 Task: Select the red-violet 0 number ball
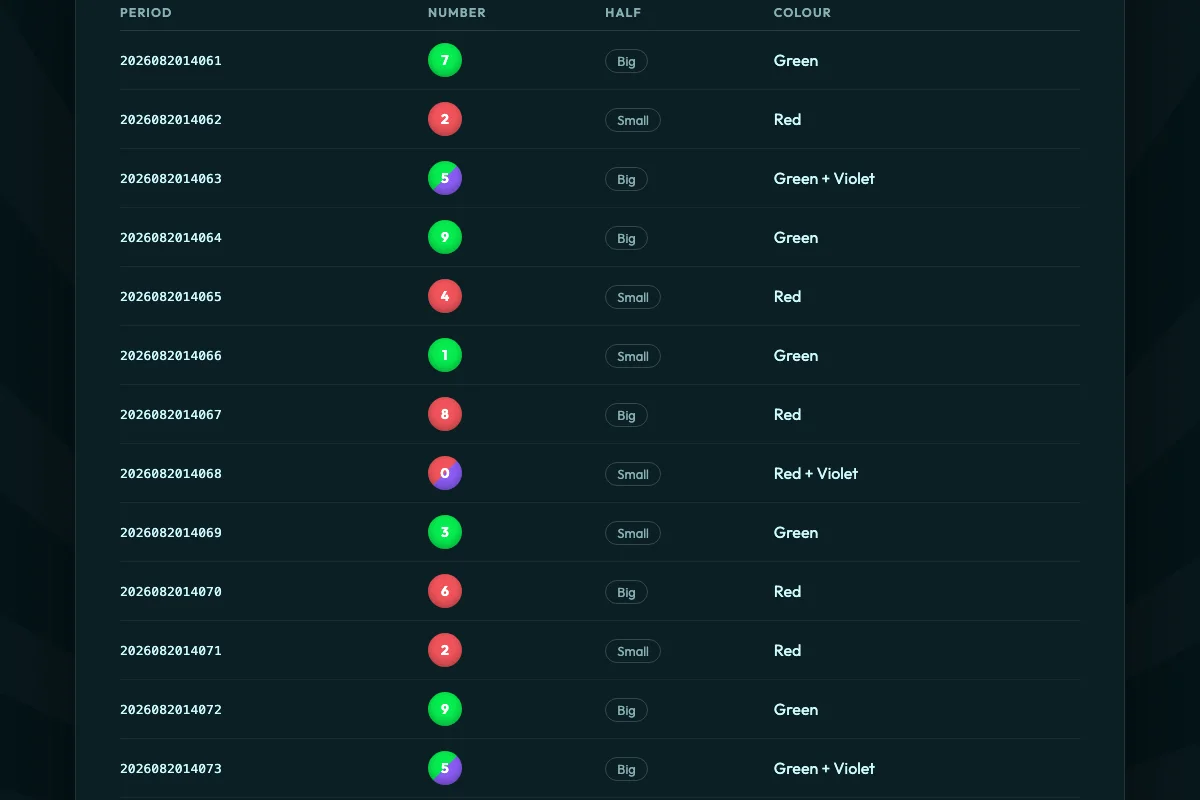(445, 474)
